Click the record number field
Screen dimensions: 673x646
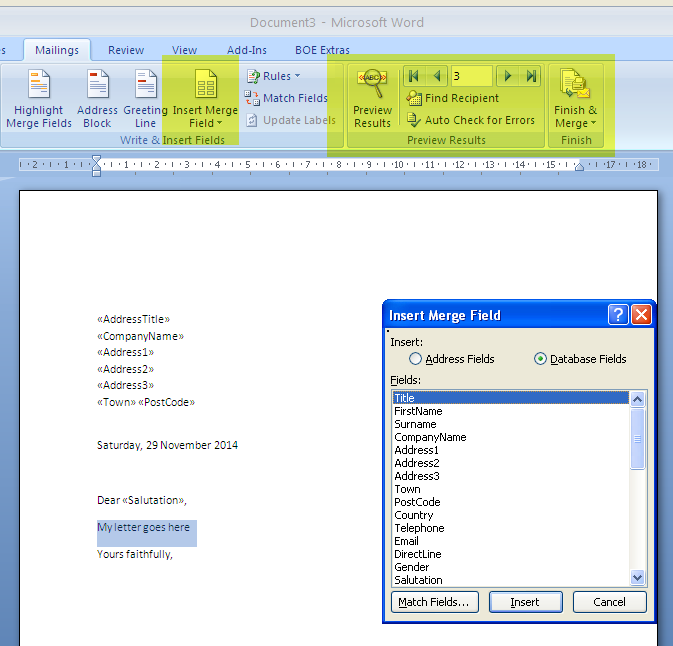coord(472,76)
